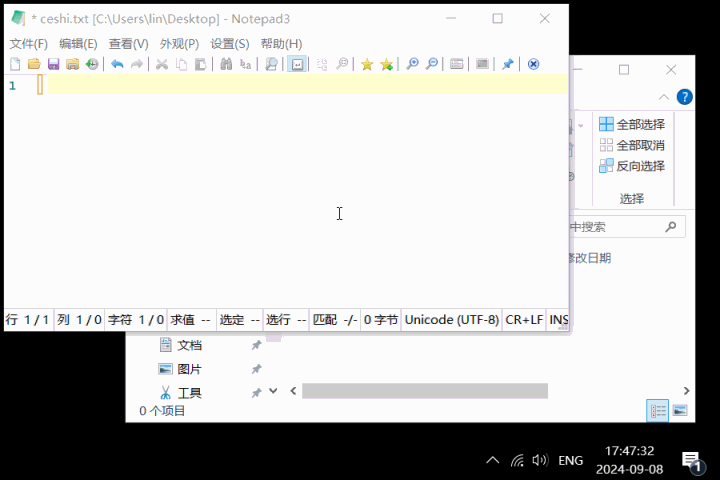Click the Zoom In magnifier icon
This screenshot has width=720, height=480.
[412, 64]
